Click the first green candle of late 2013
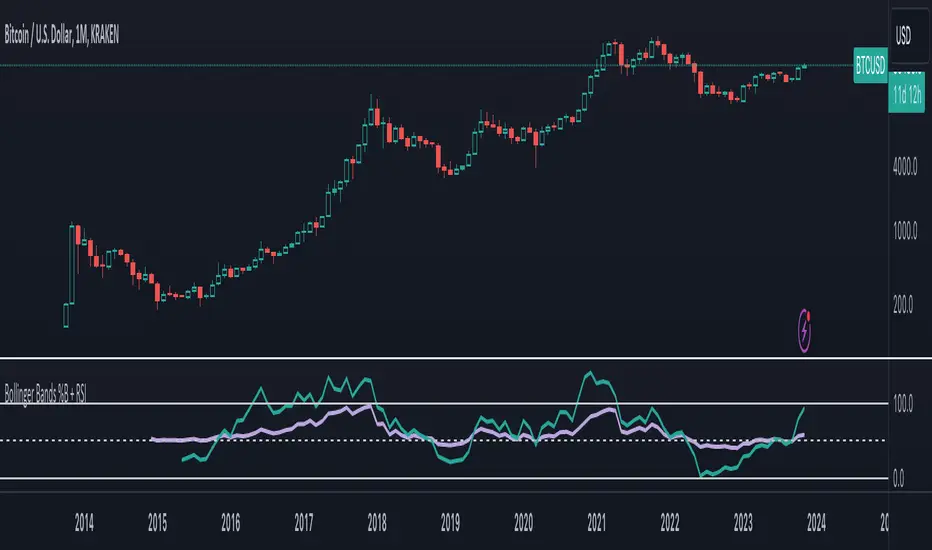Viewport: 932px width, 550px height. click(x=66, y=315)
